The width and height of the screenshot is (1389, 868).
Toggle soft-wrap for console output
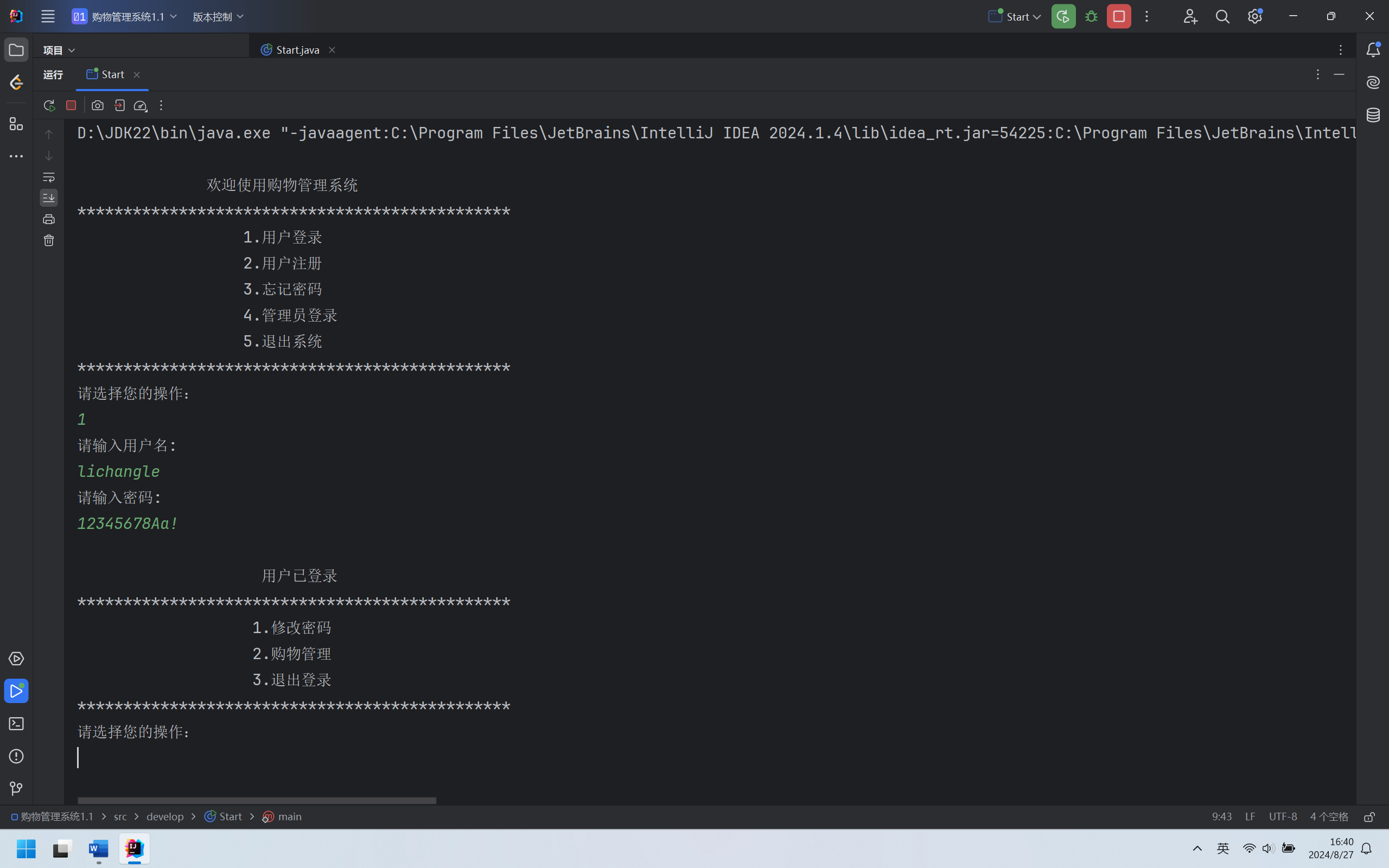[49, 177]
